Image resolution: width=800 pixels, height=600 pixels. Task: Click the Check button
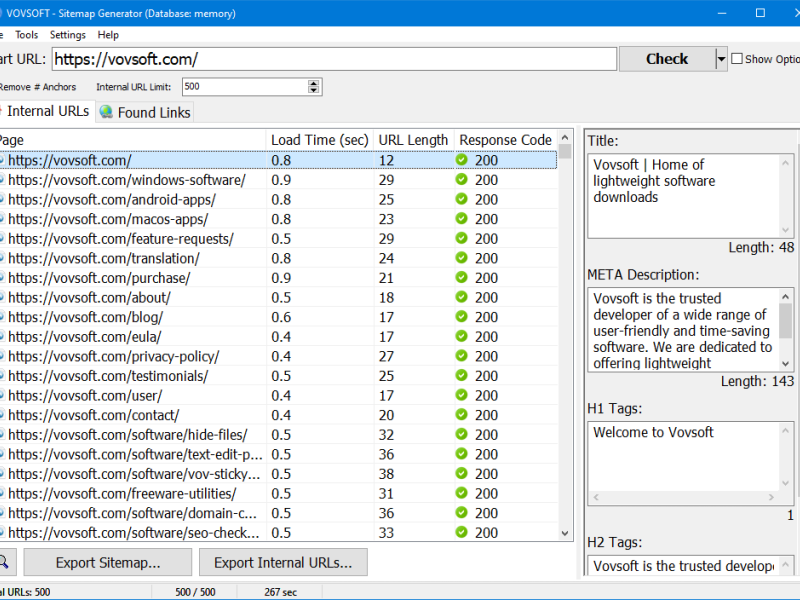[667, 59]
